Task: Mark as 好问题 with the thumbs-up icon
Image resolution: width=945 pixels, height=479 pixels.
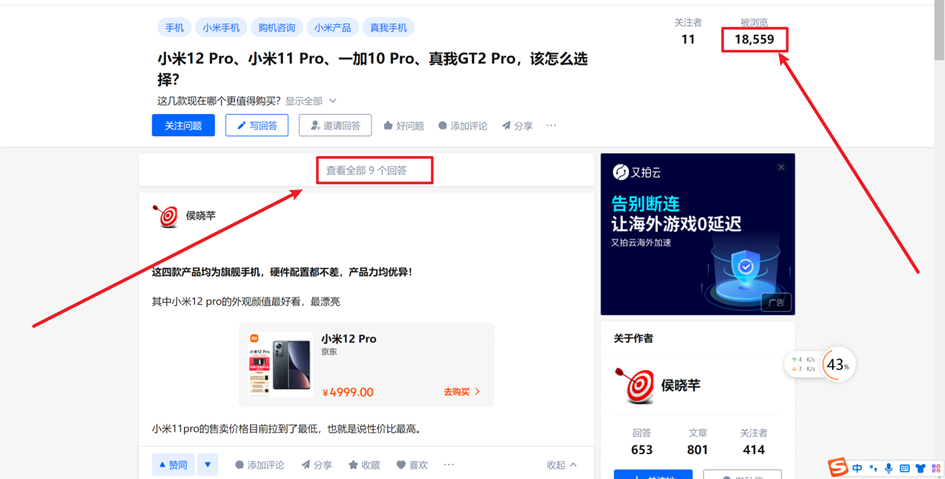Action: pyautogui.click(x=404, y=125)
